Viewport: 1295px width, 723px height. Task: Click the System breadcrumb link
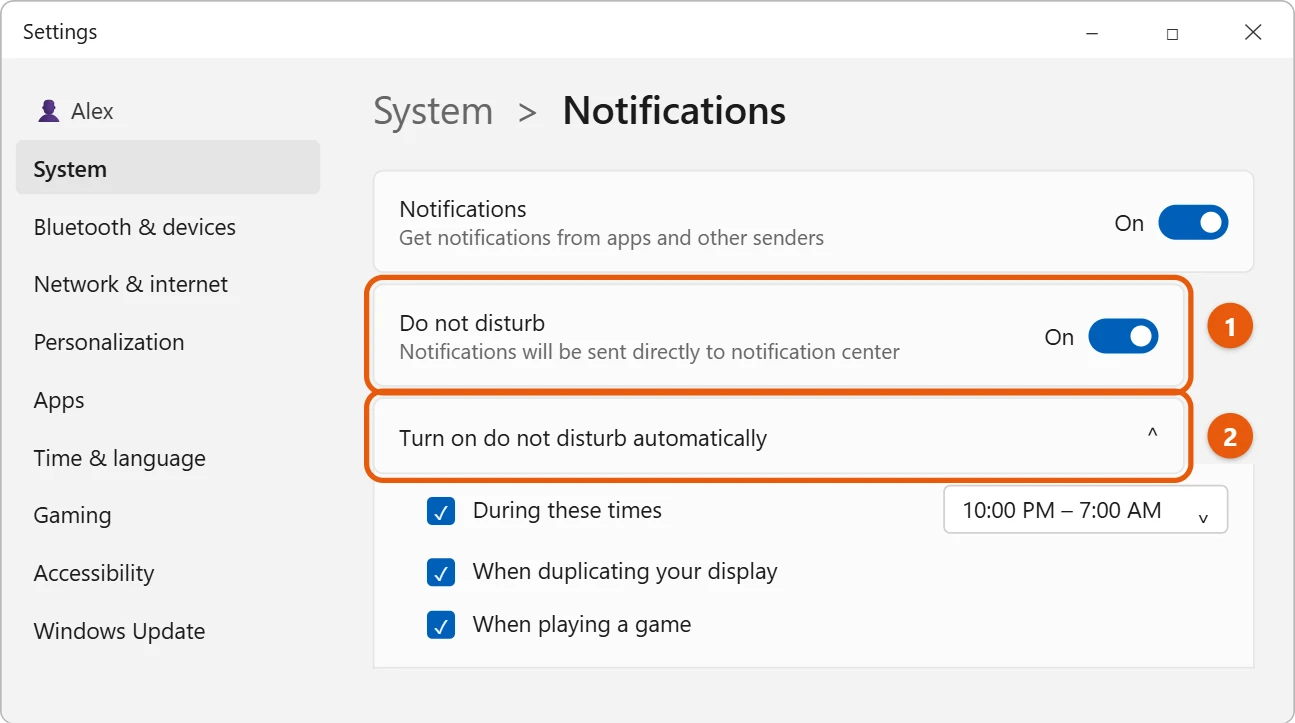point(433,110)
